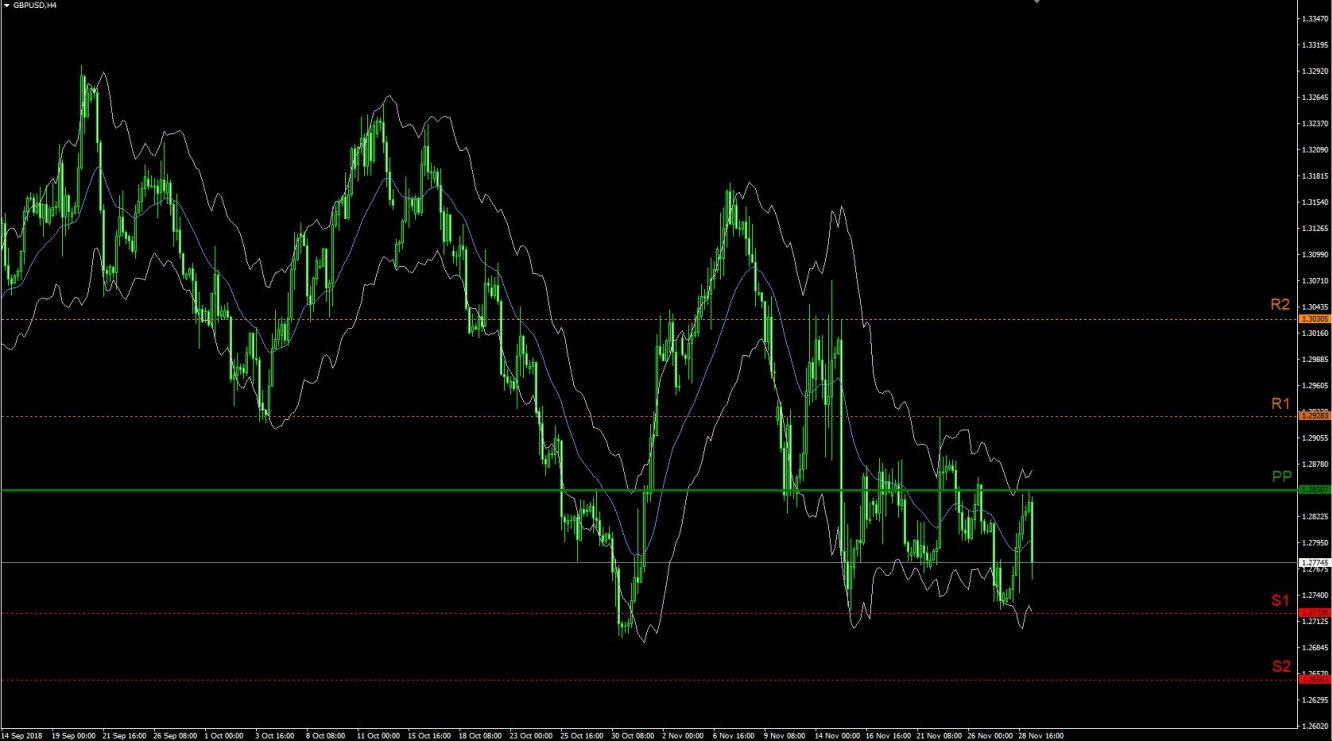This screenshot has height=741, width=1332.
Task: Click the 11 Oct 00:00 time label
Action: tap(379, 735)
